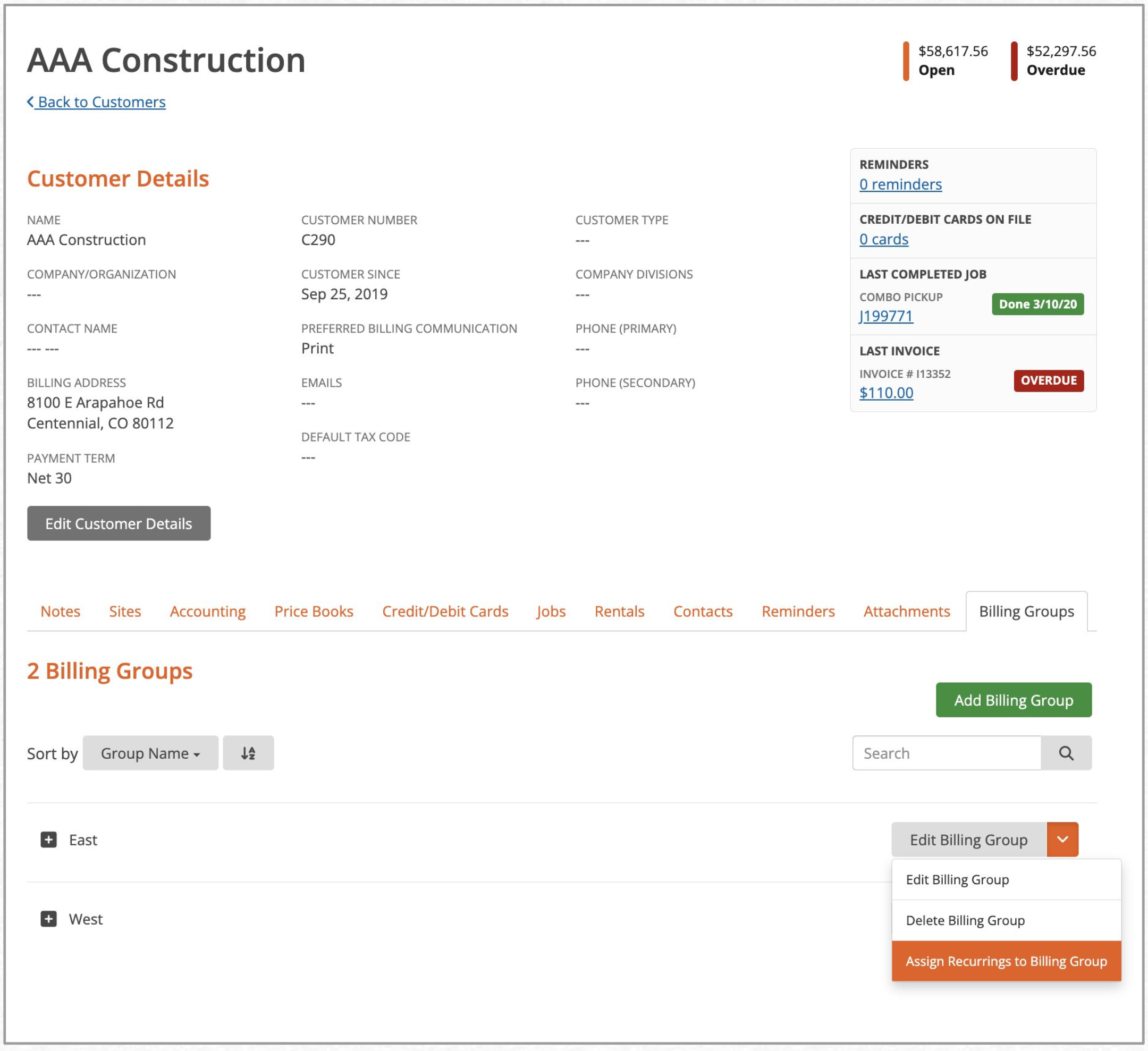The width and height of the screenshot is (1148, 1051).
Task: Select Assign Recurrings to Billing Group
Action: [1006, 961]
